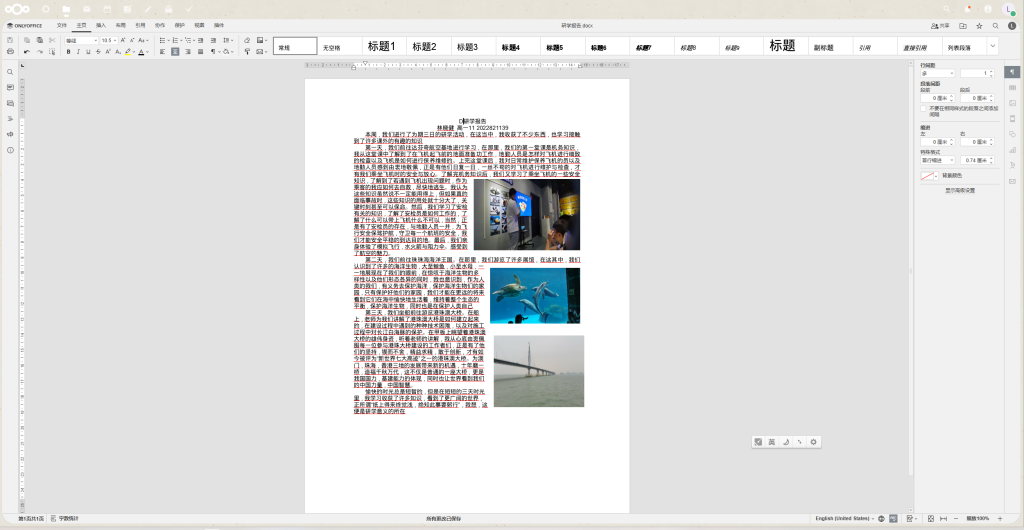Apply italic formatting to text
Screen dimensions: 1024x530
tap(79, 51)
